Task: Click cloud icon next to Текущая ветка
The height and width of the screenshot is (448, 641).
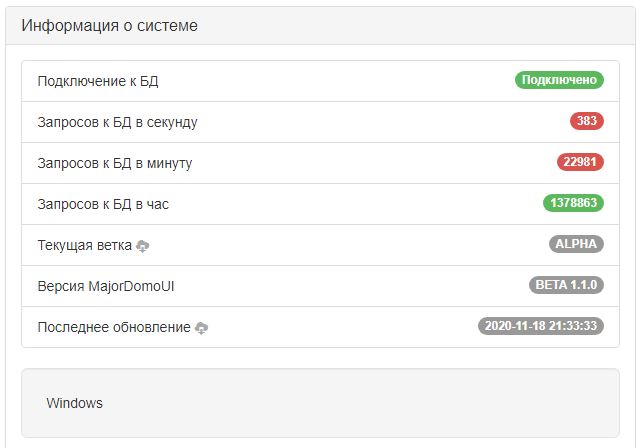Action: (x=143, y=246)
